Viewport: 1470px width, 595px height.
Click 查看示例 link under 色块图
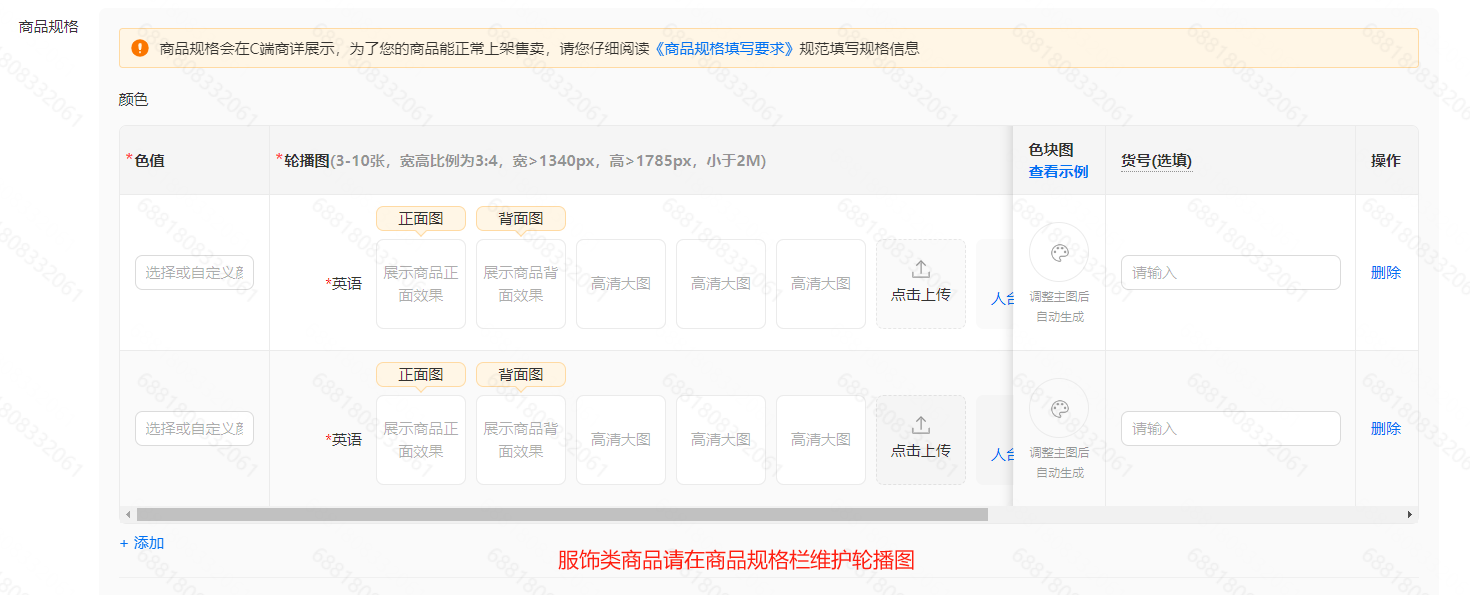[1058, 171]
